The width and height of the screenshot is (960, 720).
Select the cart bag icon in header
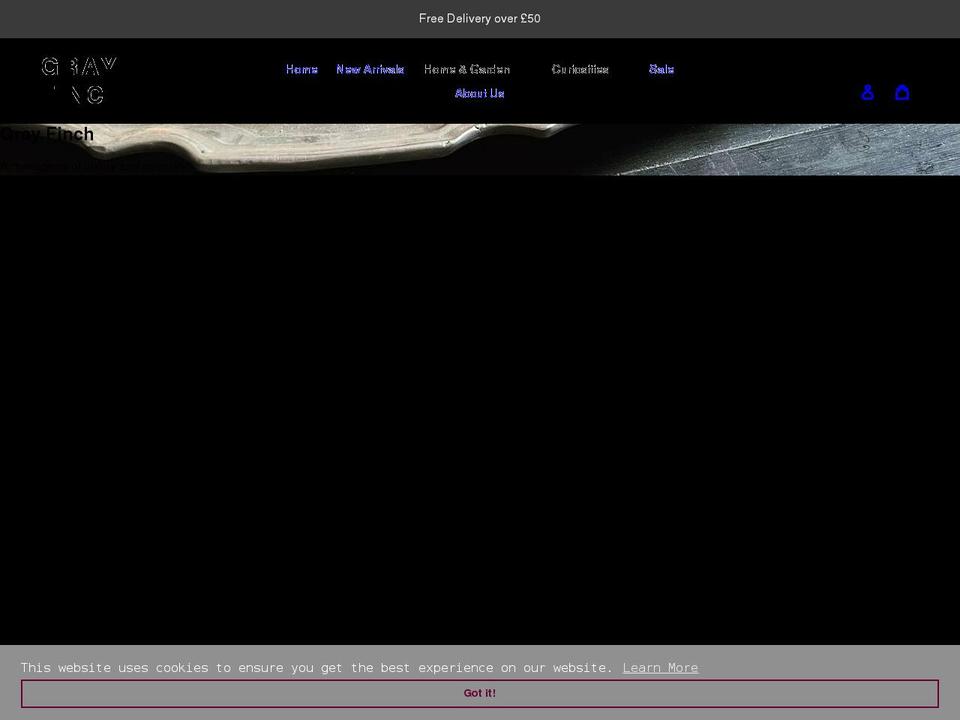[x=902, y=92]
